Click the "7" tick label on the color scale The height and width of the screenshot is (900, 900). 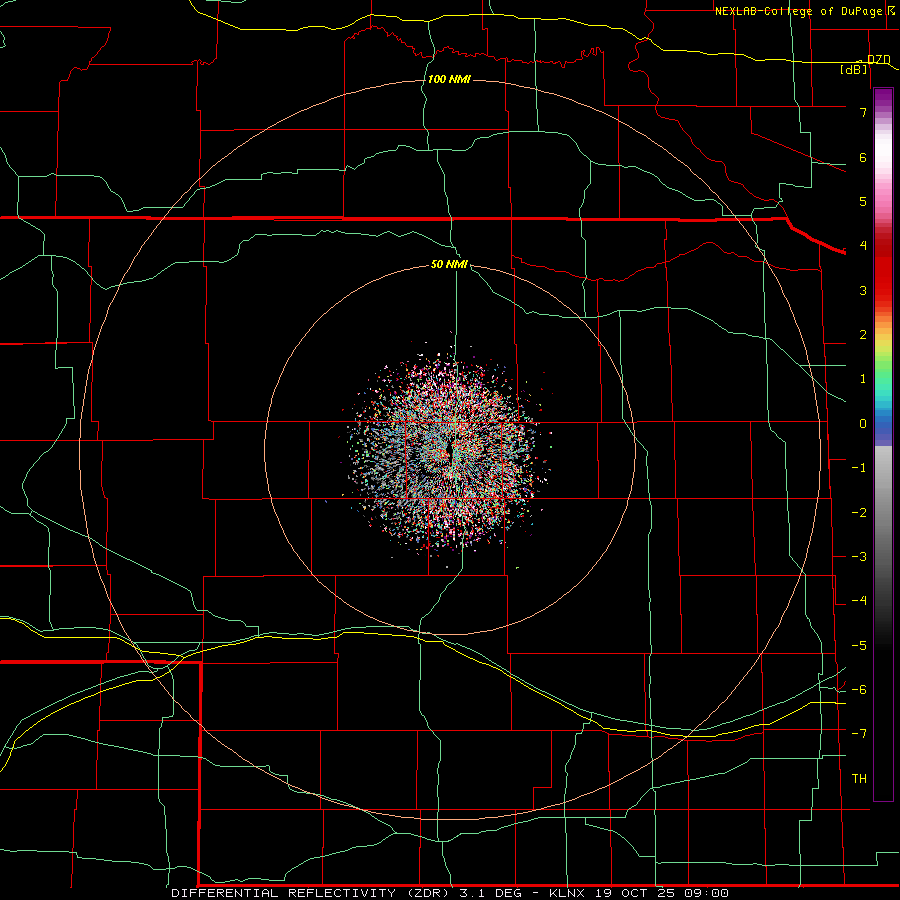[x=863, y=112]
